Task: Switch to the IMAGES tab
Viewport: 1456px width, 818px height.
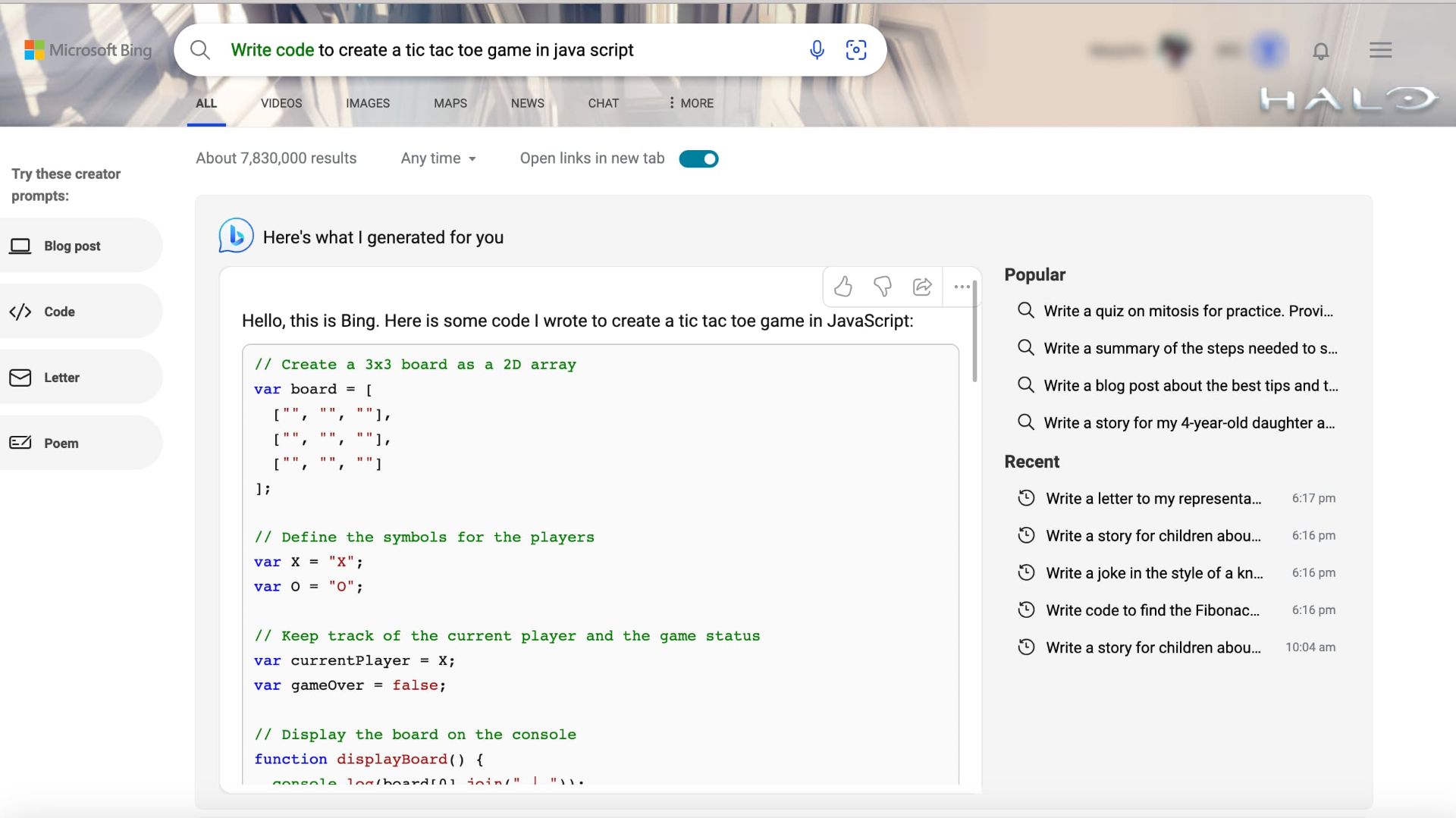Action: pyautogui.click(x=368, y=103)
